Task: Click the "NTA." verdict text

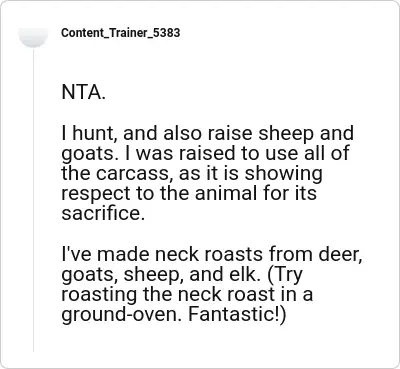Action: (x=83, y=92)
